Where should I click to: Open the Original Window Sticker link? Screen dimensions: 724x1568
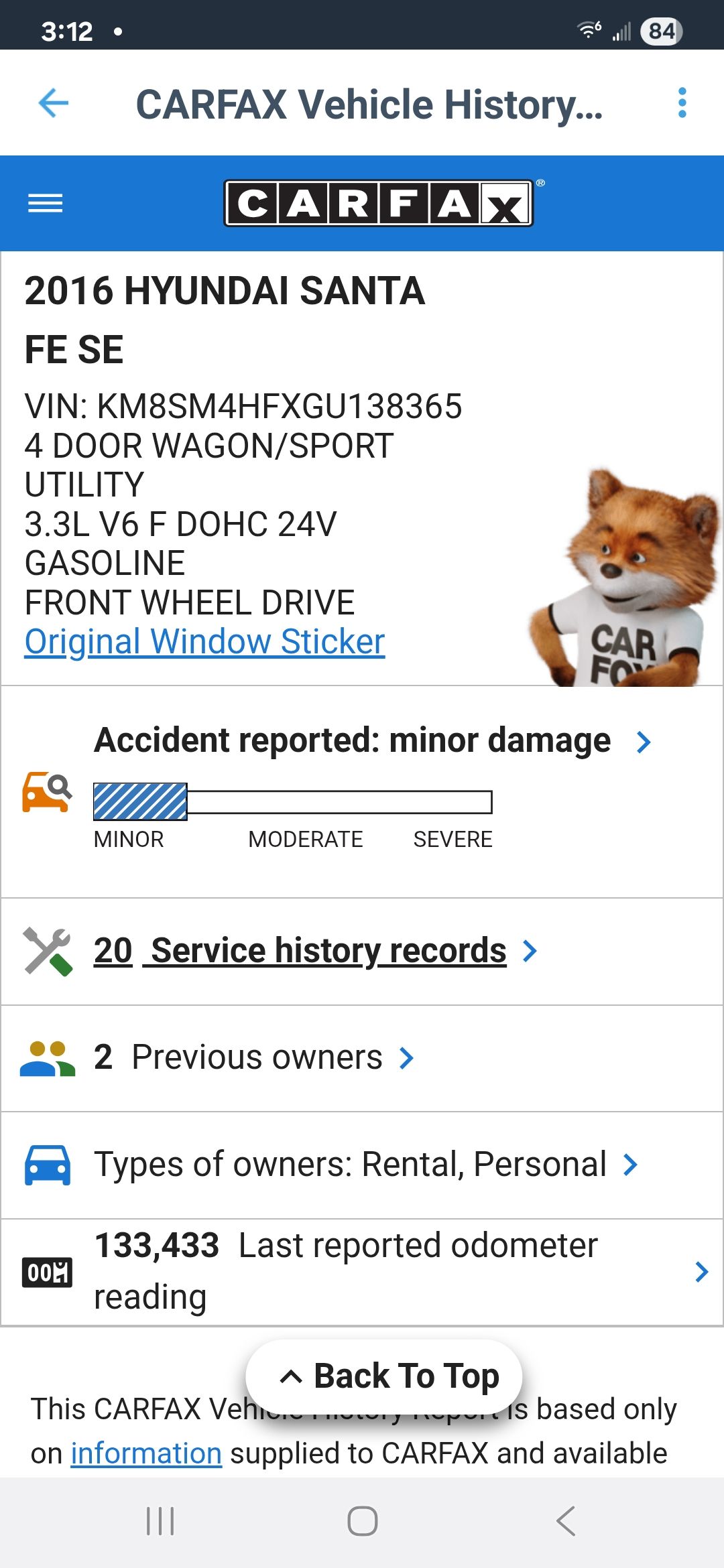(204, 642)
